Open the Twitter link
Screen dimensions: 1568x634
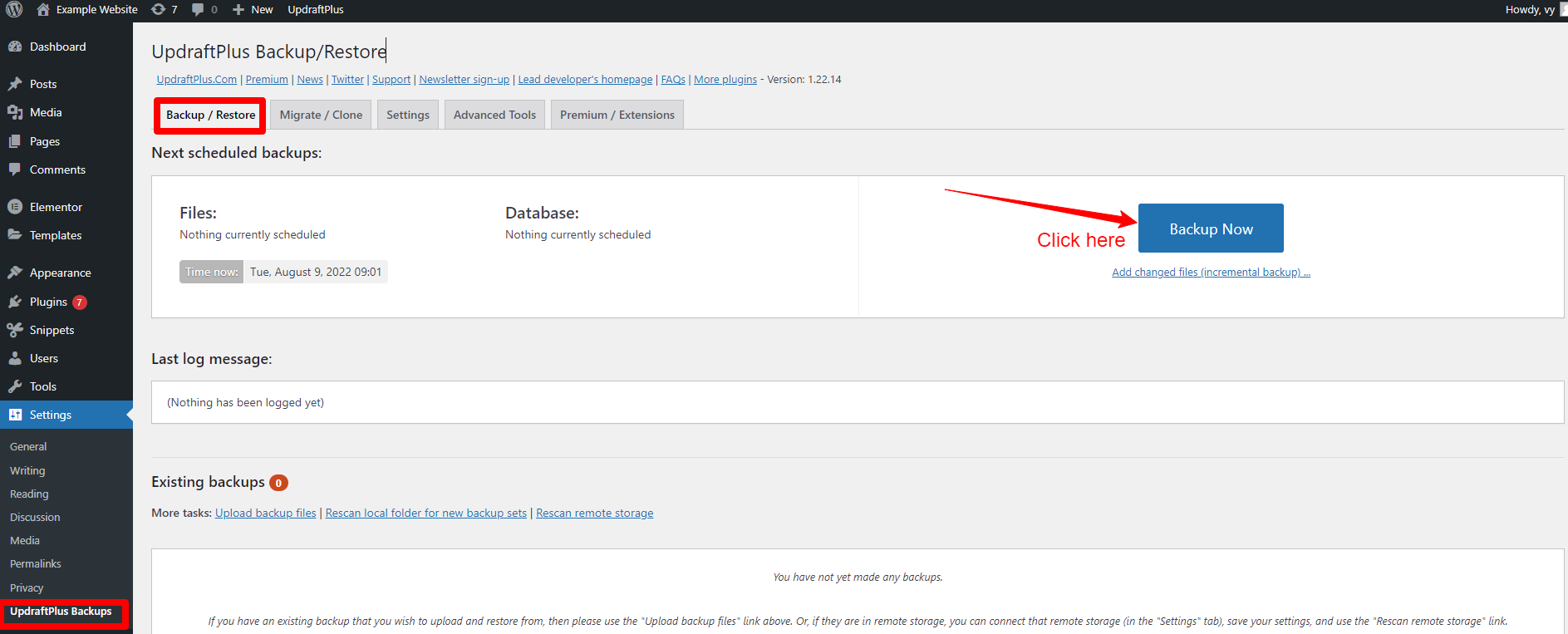click(347, 79)
